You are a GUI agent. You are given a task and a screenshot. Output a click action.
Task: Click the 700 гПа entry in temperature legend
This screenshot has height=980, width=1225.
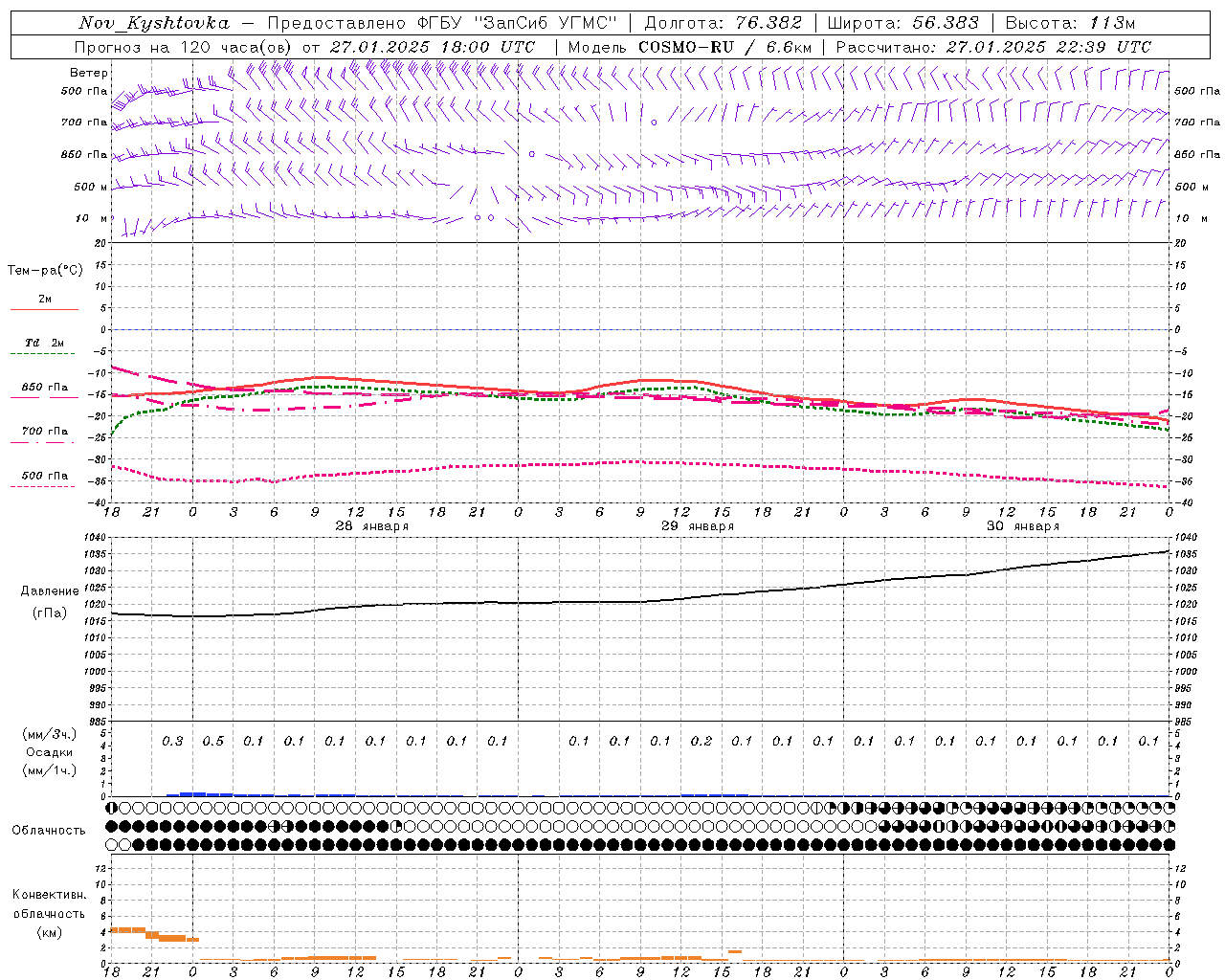click(45, 432)
